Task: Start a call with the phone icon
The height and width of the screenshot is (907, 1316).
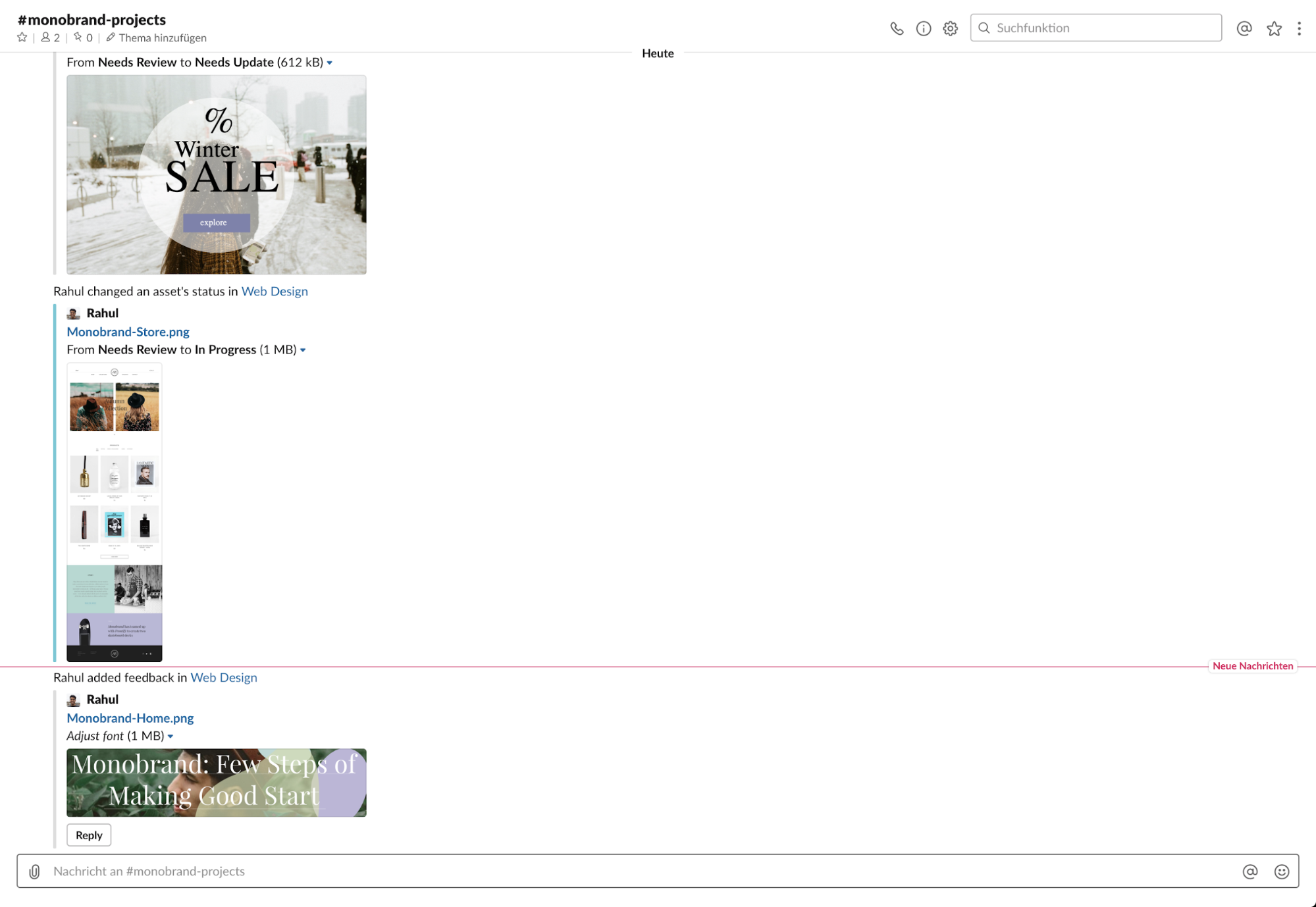Action: click(897, 28)
